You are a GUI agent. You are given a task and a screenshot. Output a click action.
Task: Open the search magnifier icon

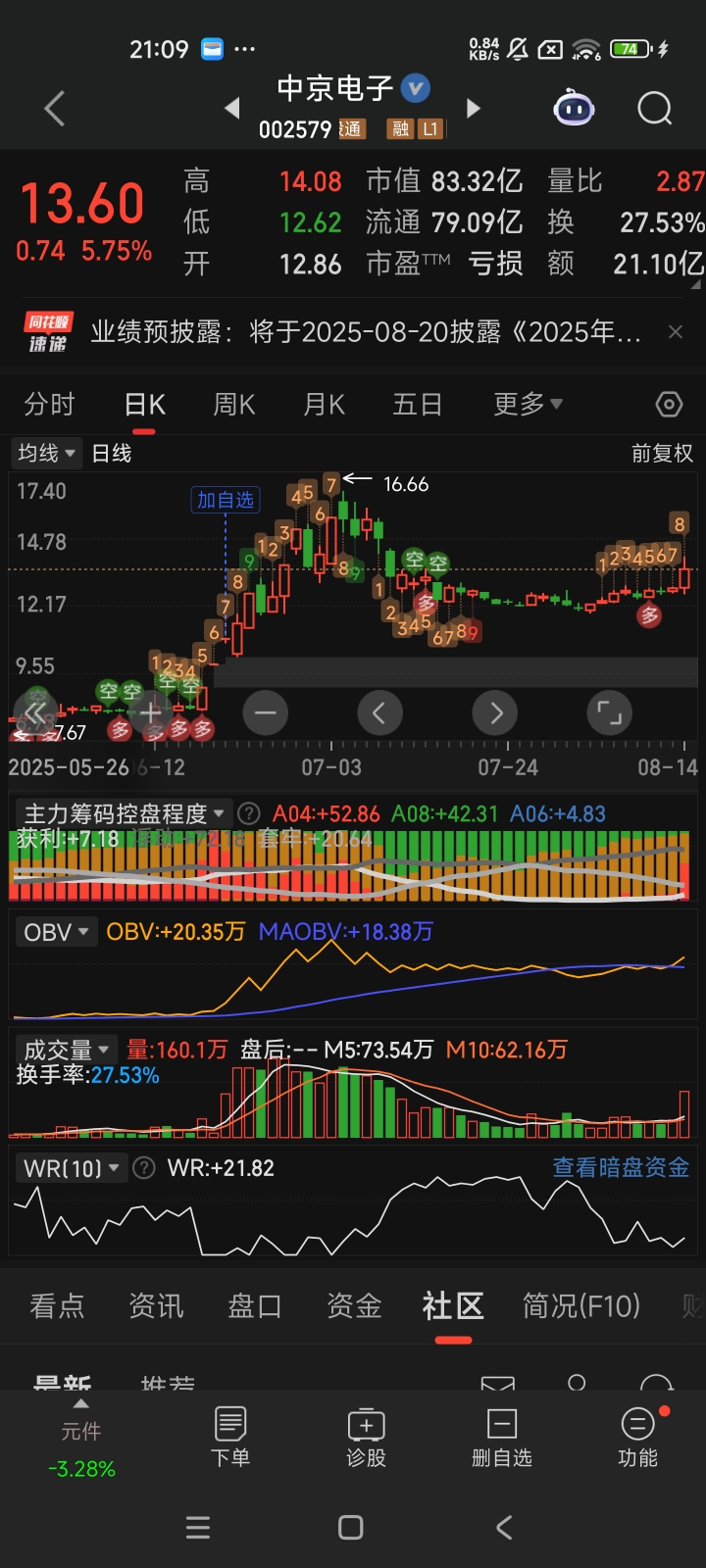[x=654, y=108]
